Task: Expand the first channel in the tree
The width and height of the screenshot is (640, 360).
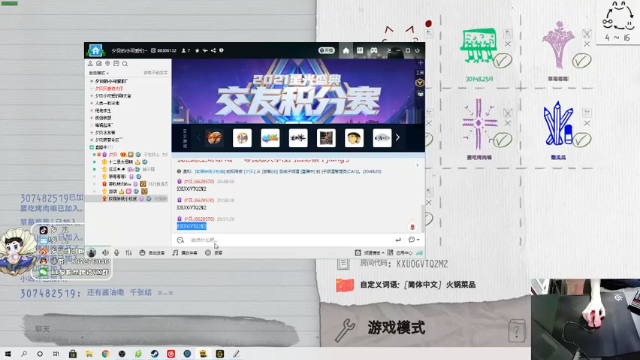Action: pyautogui.click(x=91, y=81)
